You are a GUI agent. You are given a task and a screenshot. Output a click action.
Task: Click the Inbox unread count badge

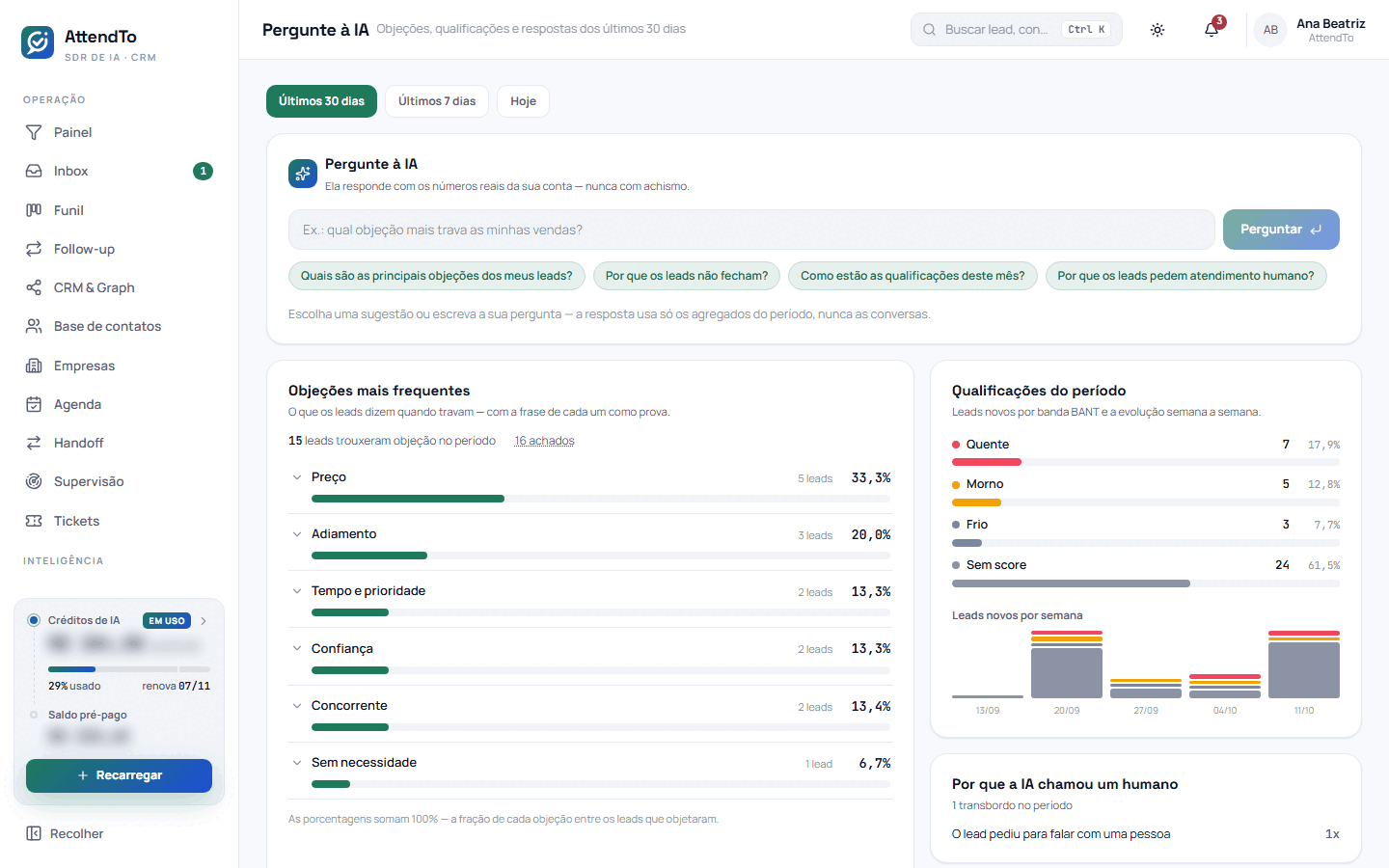pyautogui.click(x=203, y=171)
